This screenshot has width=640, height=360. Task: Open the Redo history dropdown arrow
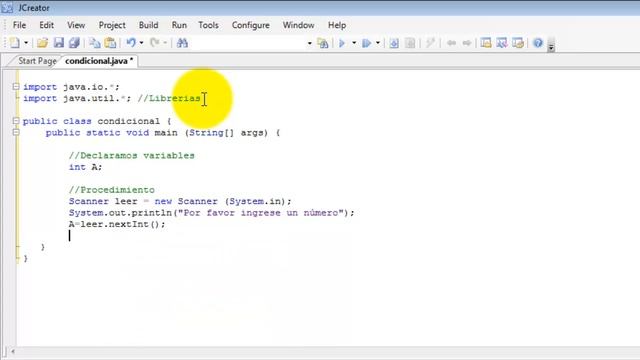pyautogui.click(x=165, y=43)
